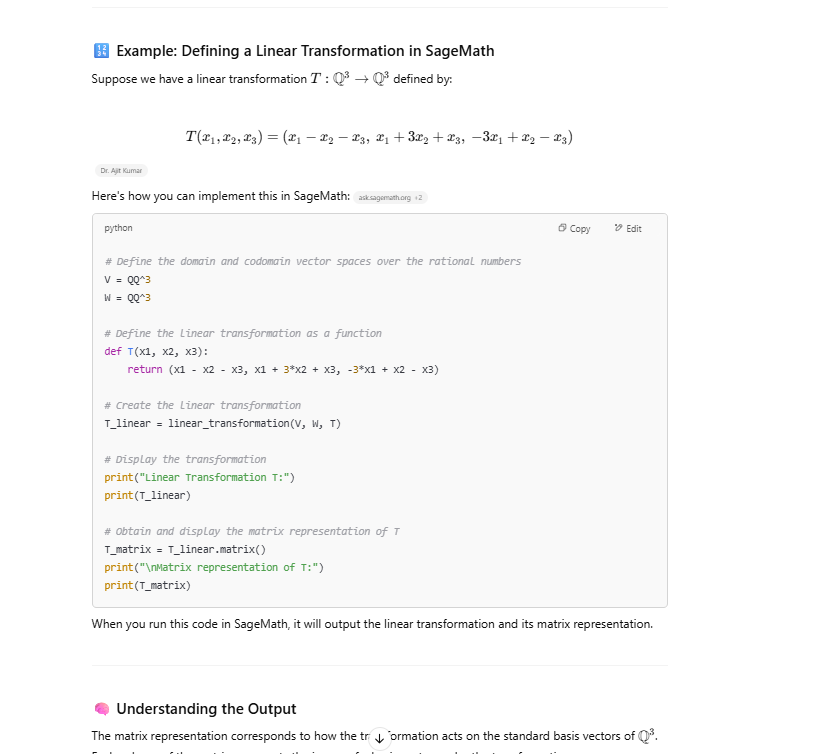Click the linear_transformation(V, W, T) code line
This screenshot has width=829, height=754.
[x=222, y=423]
